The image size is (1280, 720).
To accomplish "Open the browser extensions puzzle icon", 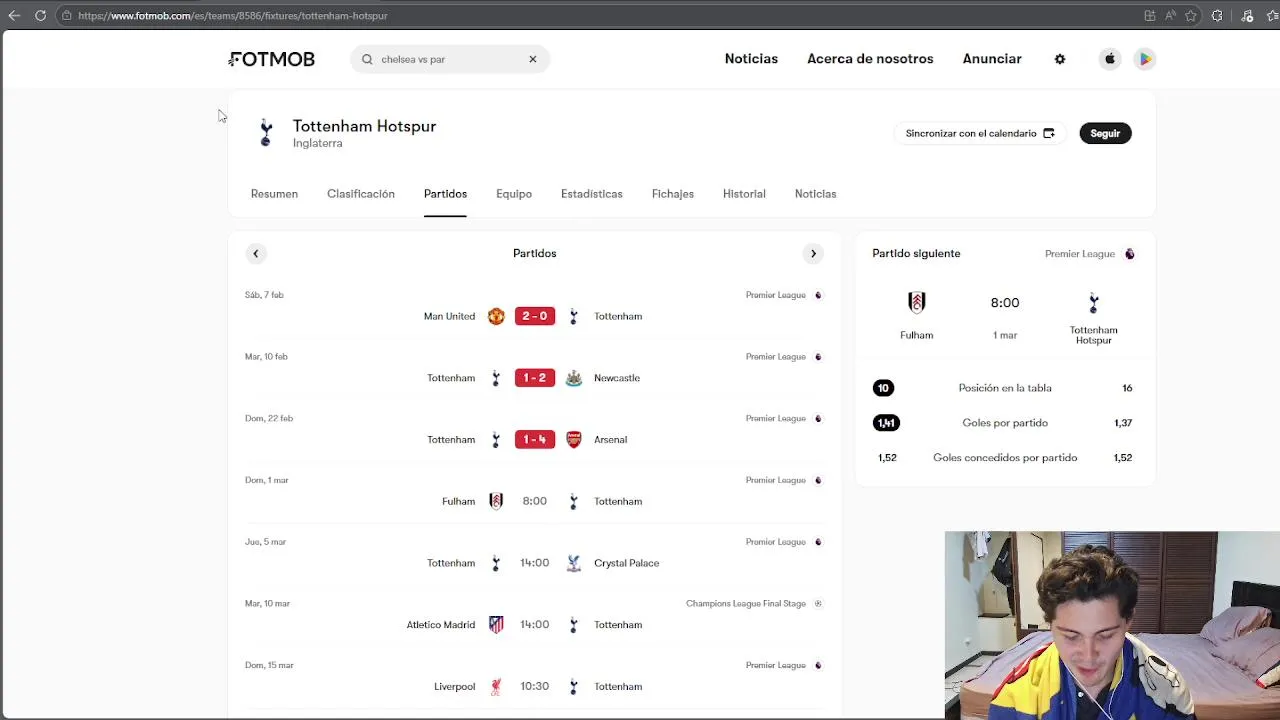I will 1217,16.
